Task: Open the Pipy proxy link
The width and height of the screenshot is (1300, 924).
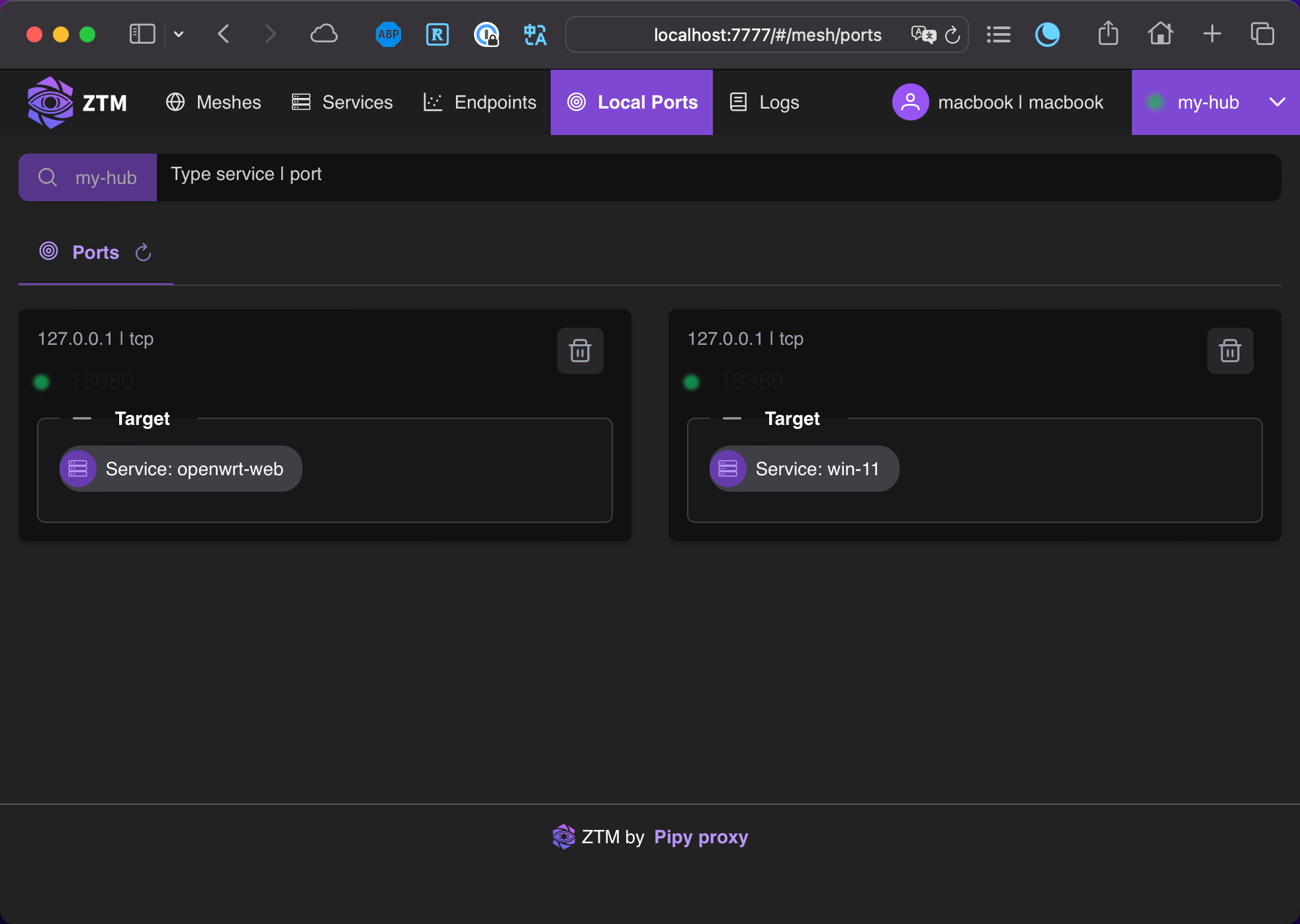Action: (x=700, y=837)
